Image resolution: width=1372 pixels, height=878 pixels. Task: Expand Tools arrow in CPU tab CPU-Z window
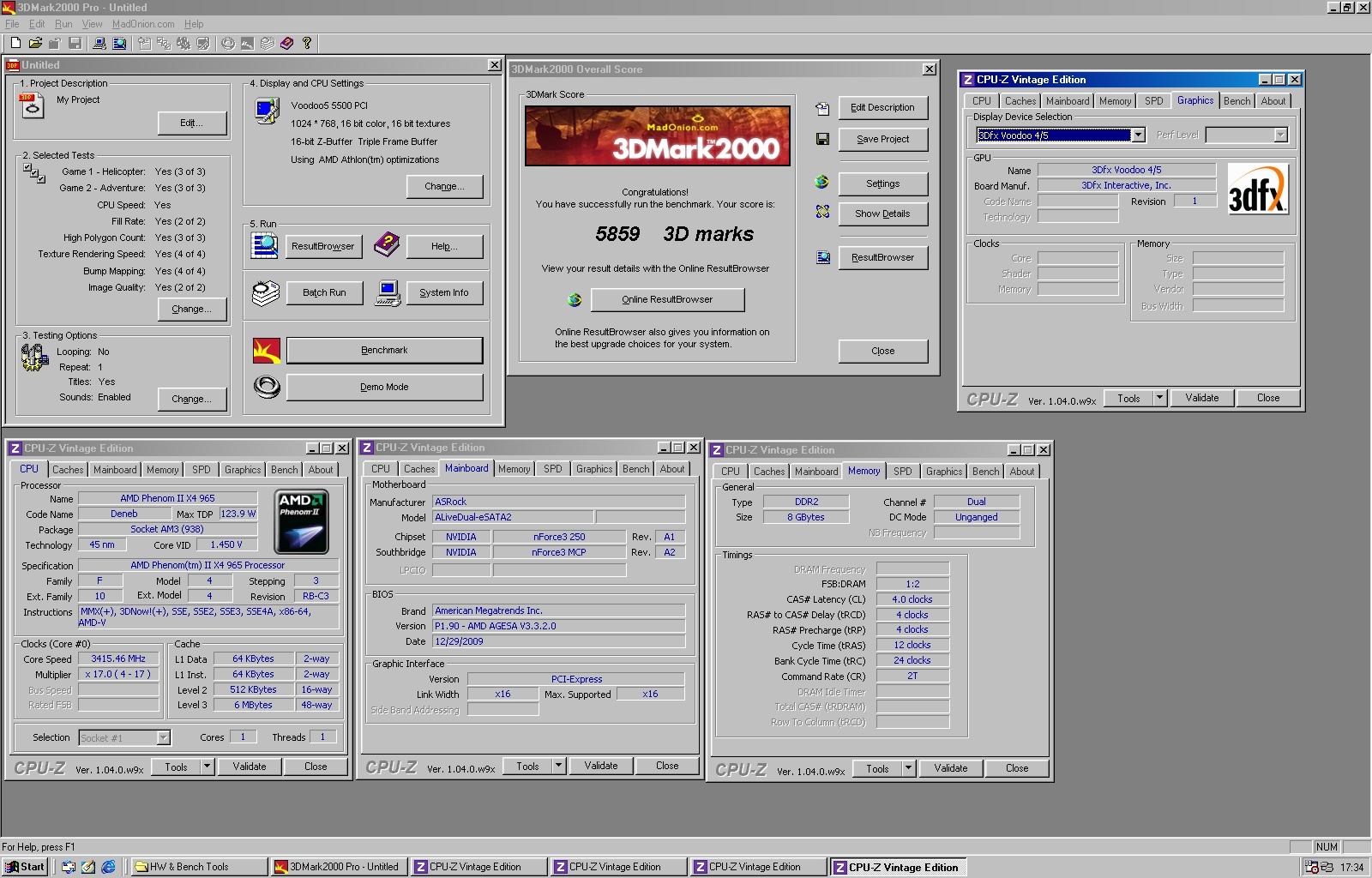207,767
